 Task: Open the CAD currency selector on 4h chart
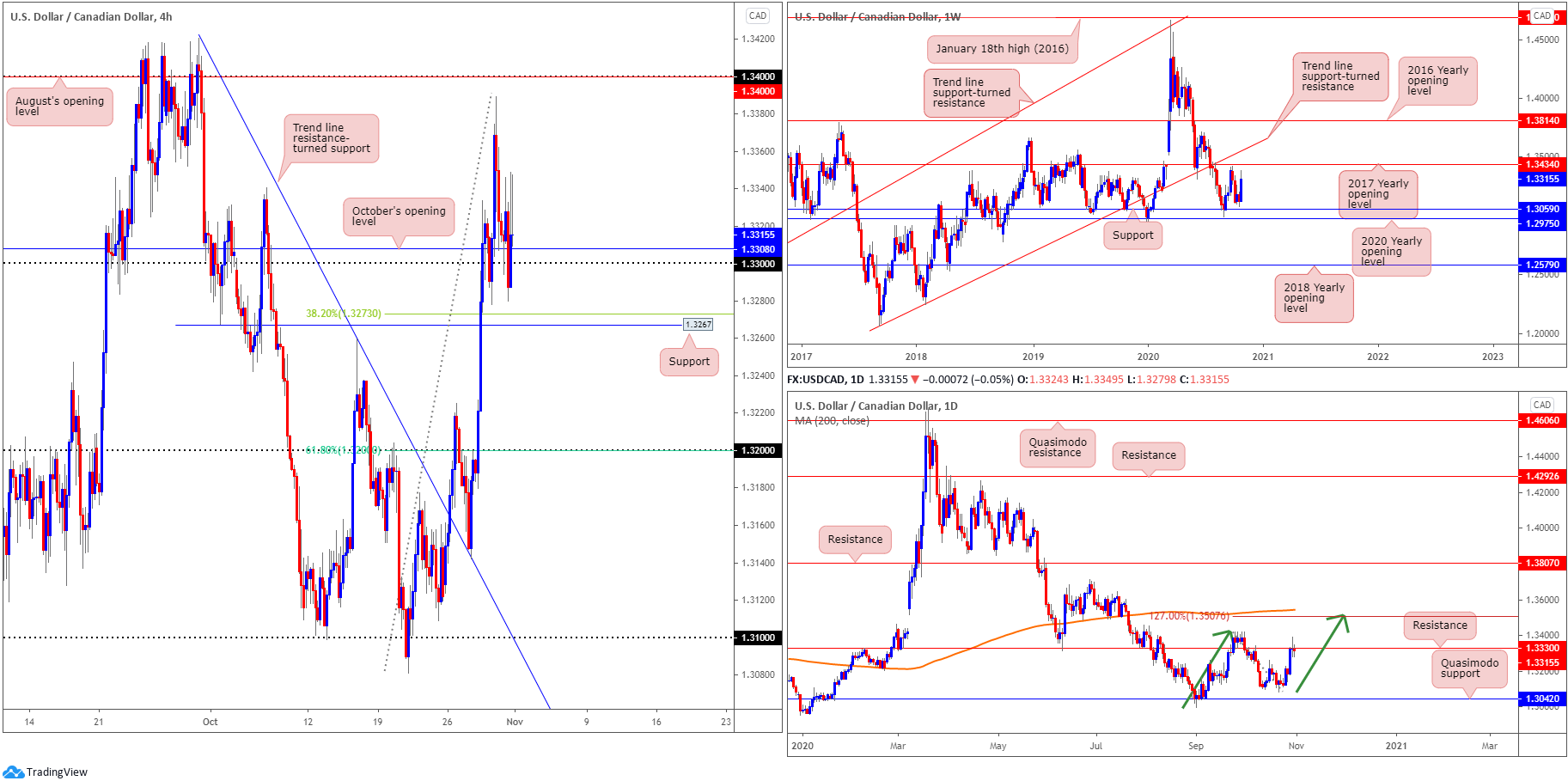757,15
